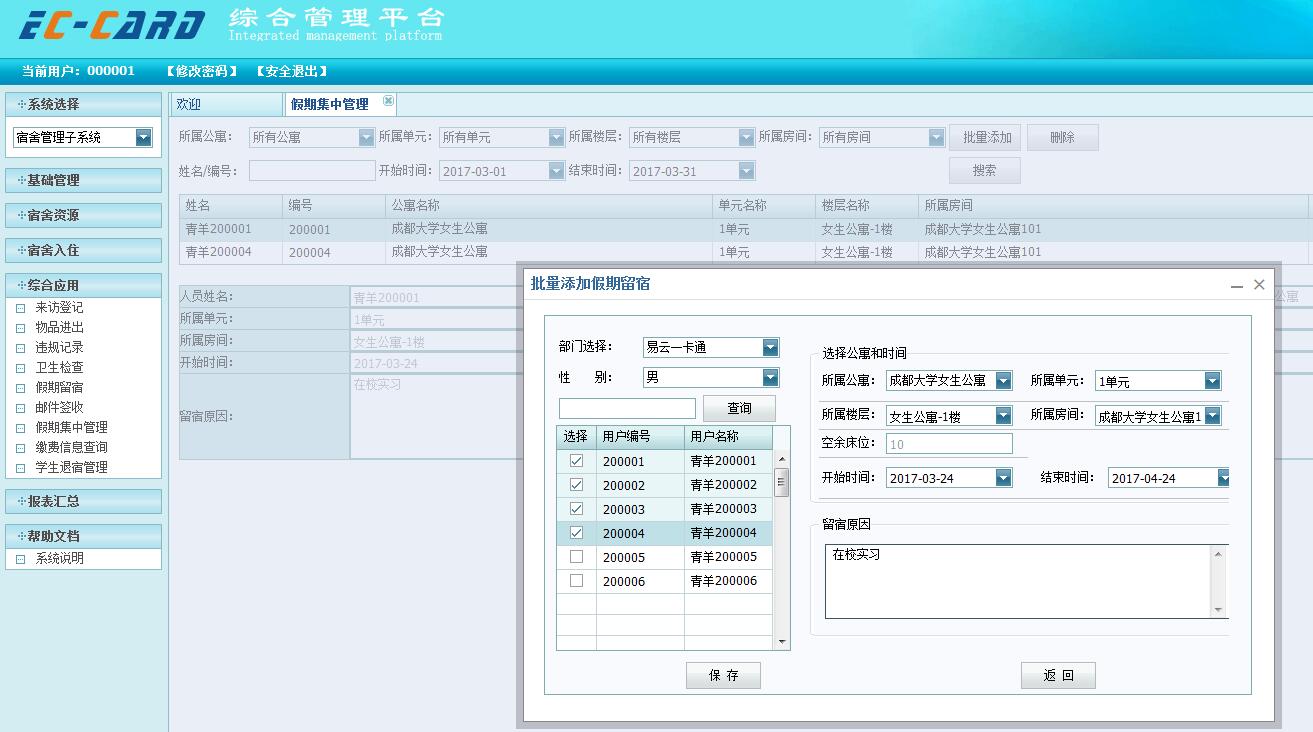
Task: Open 假期留宿 in the sidebar
Action: pos(60,388)
